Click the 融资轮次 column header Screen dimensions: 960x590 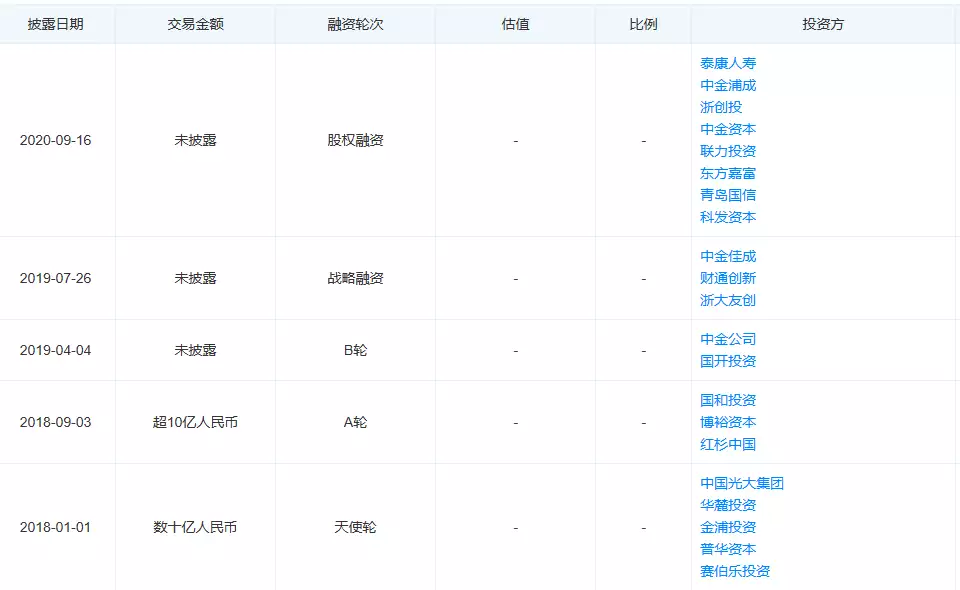[x=355, y=24]
